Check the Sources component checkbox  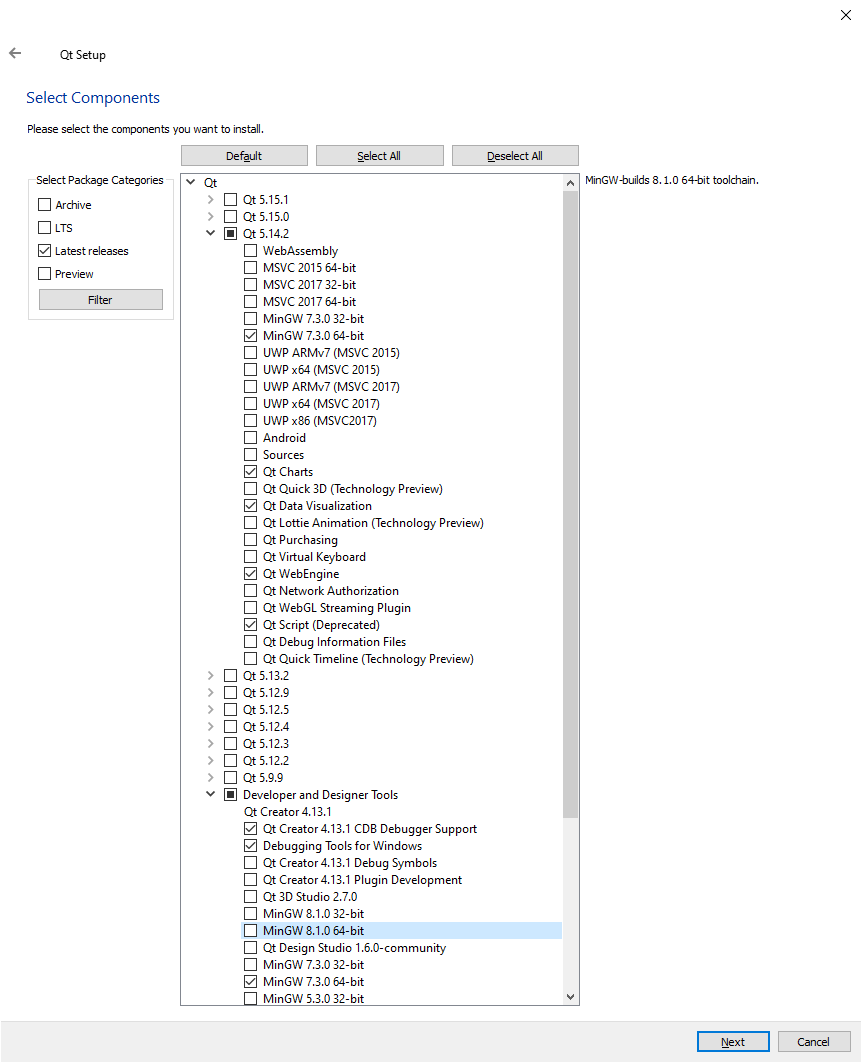(251, 455)
